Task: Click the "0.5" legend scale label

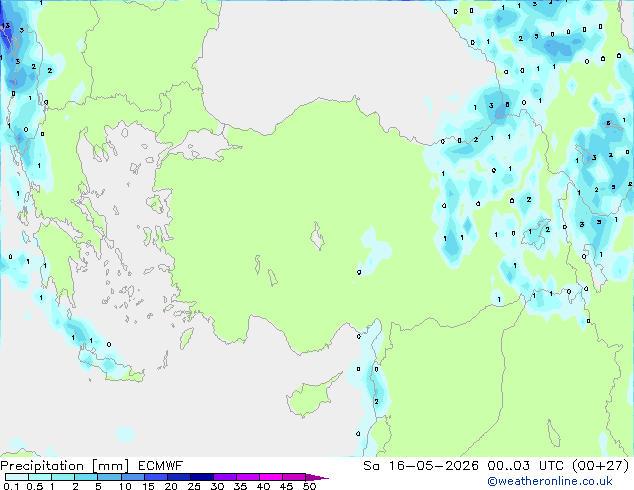Action: click(x=34, y=486)
